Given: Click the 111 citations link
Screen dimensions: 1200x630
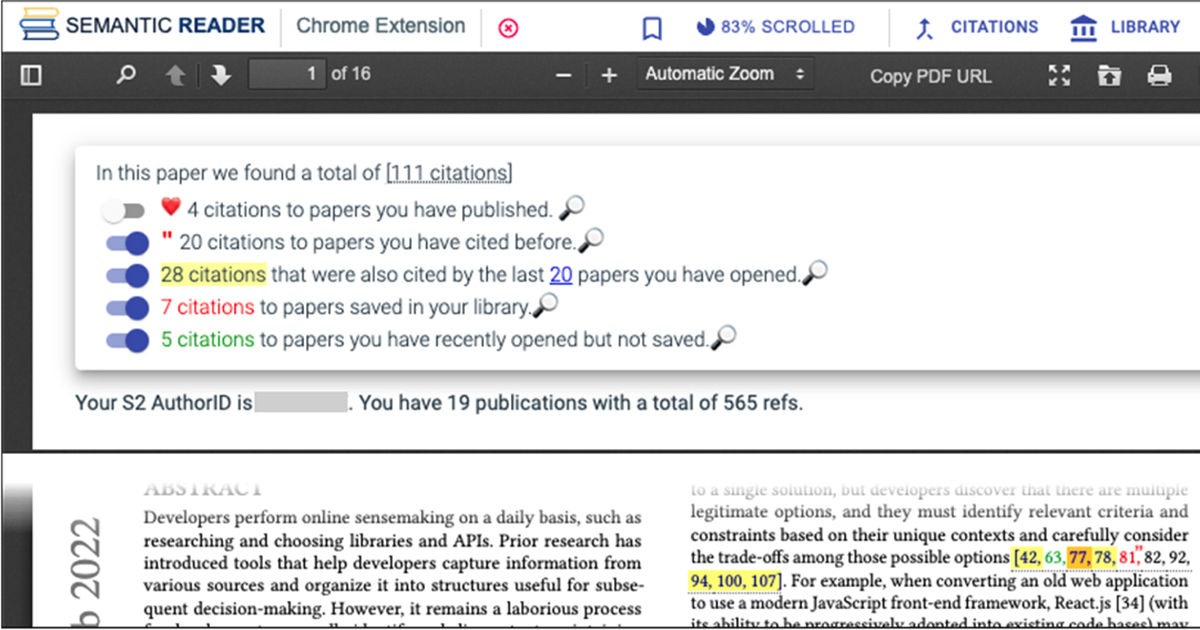Looking at the screenshot, I should pos(449,174).
